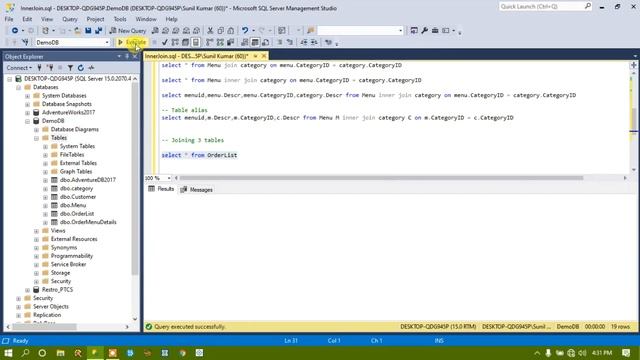Open the 100 % zoom dropdown
The height and width of the screenshot is (360, 640).
tap(169, 178)
